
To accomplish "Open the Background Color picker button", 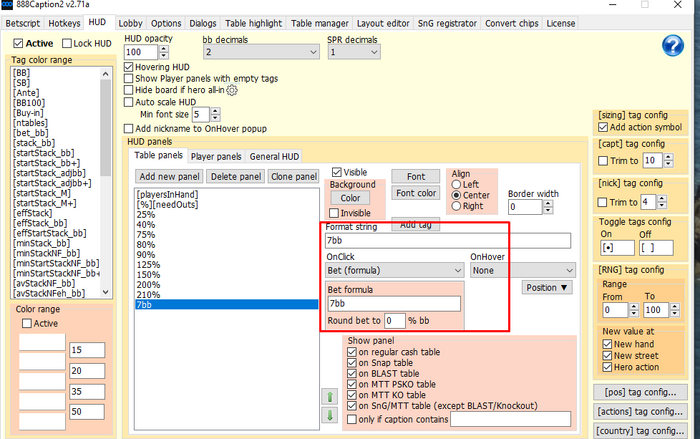I will (350, 198).
